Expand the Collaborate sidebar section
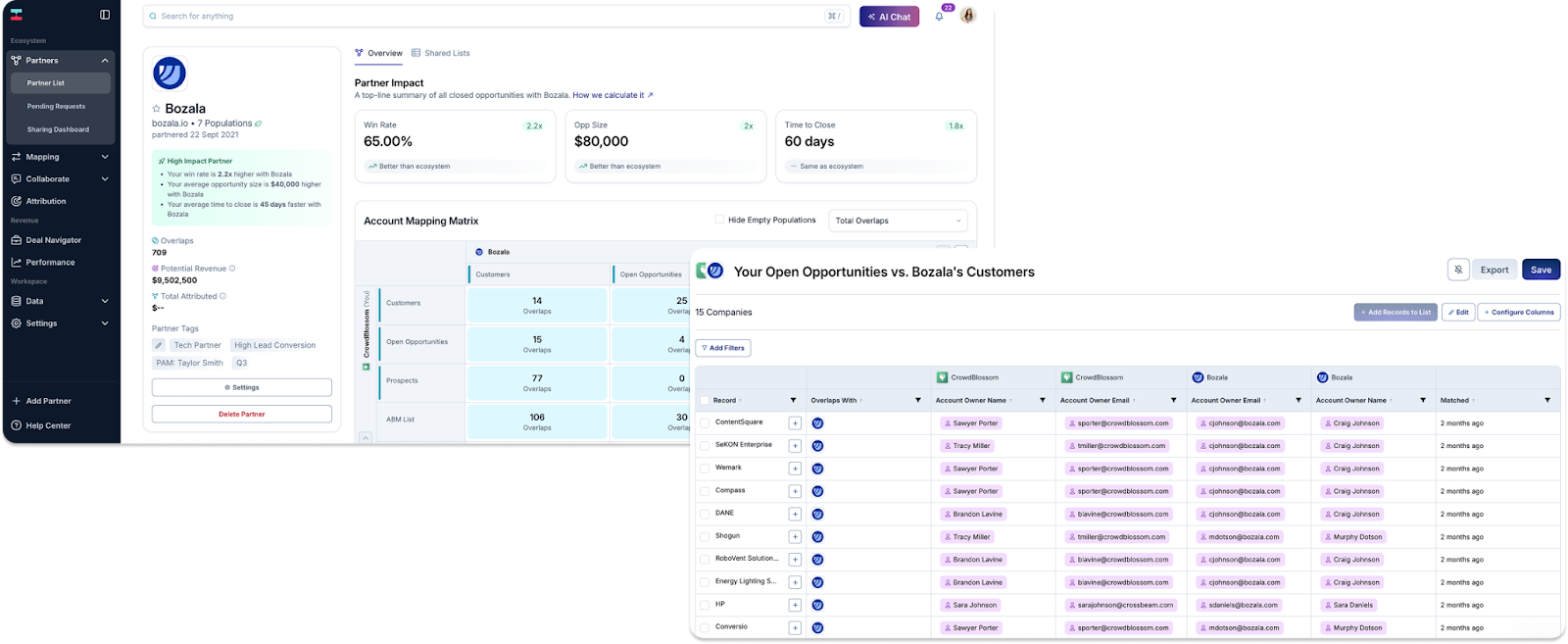The width and height of the screenshot is (1568, 644). [x=105, y=179]
